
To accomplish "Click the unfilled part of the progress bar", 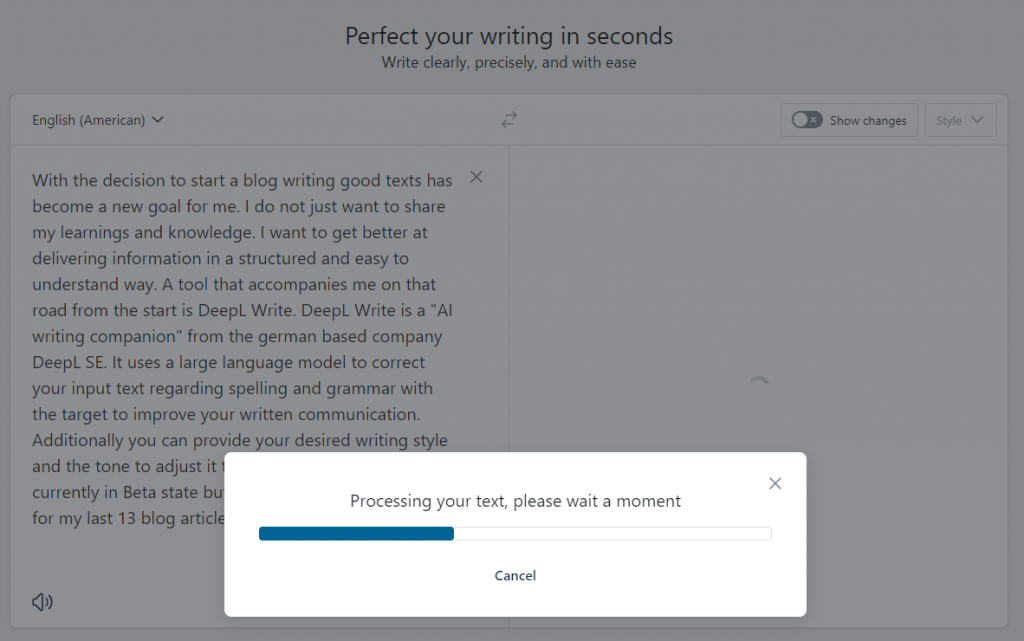I will coord(612,534).
